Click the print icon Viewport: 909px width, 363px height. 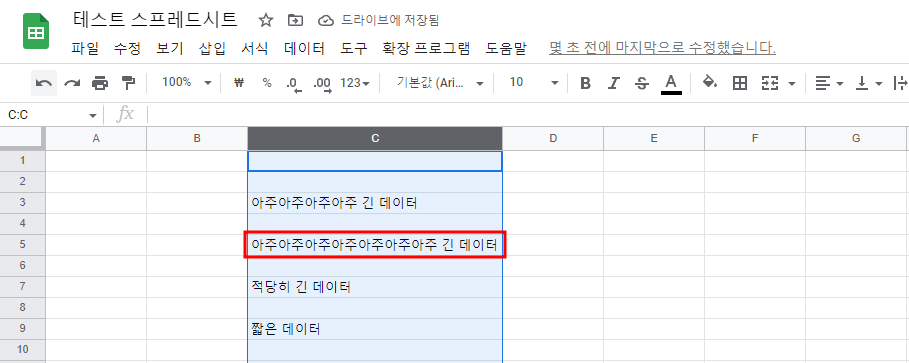100,83
